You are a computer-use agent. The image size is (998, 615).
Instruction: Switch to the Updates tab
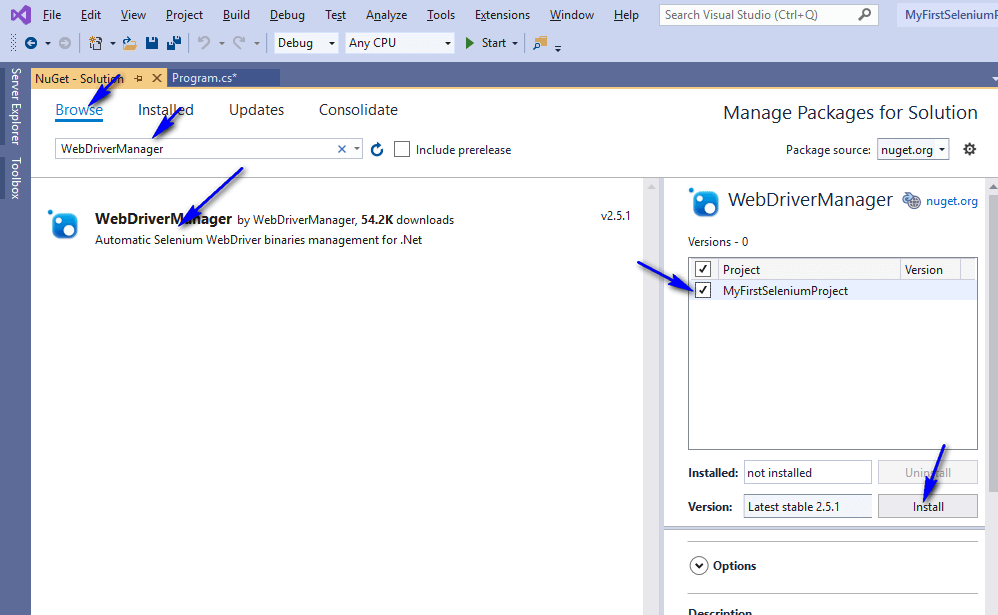pyautogui.click(x=257, y=110)
